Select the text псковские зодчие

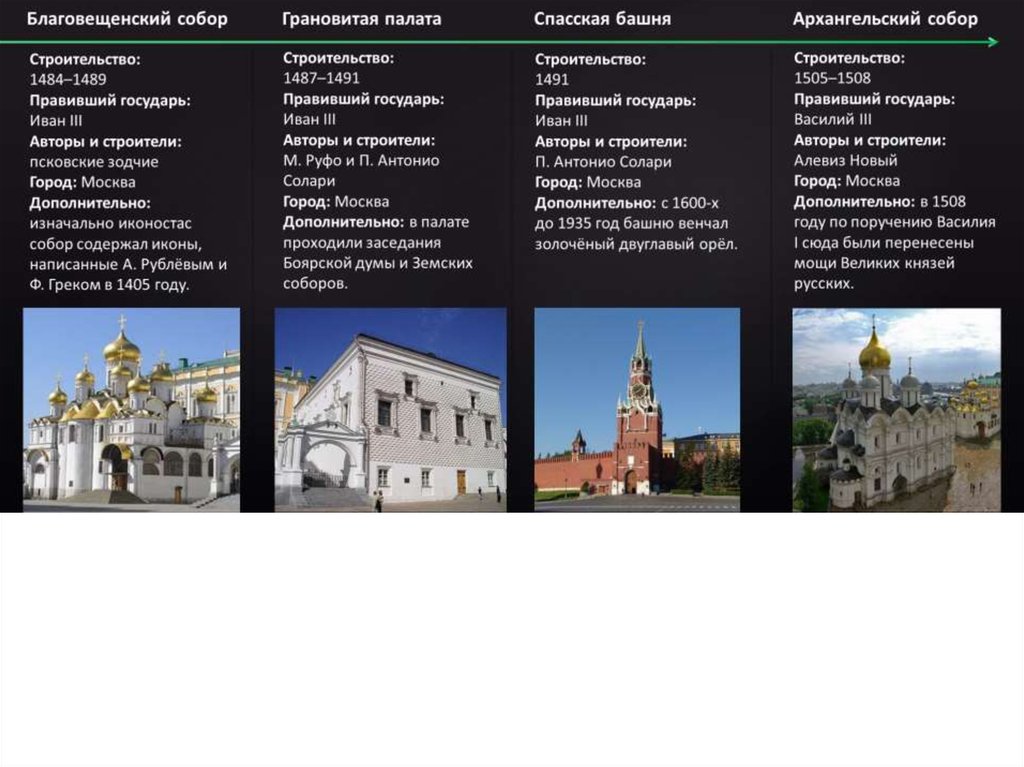point(94,161)
